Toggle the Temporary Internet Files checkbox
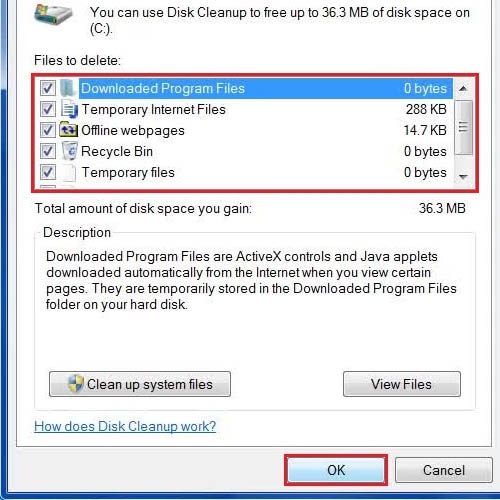This screenshot has height=500, width=500. [x=48, y=109]
